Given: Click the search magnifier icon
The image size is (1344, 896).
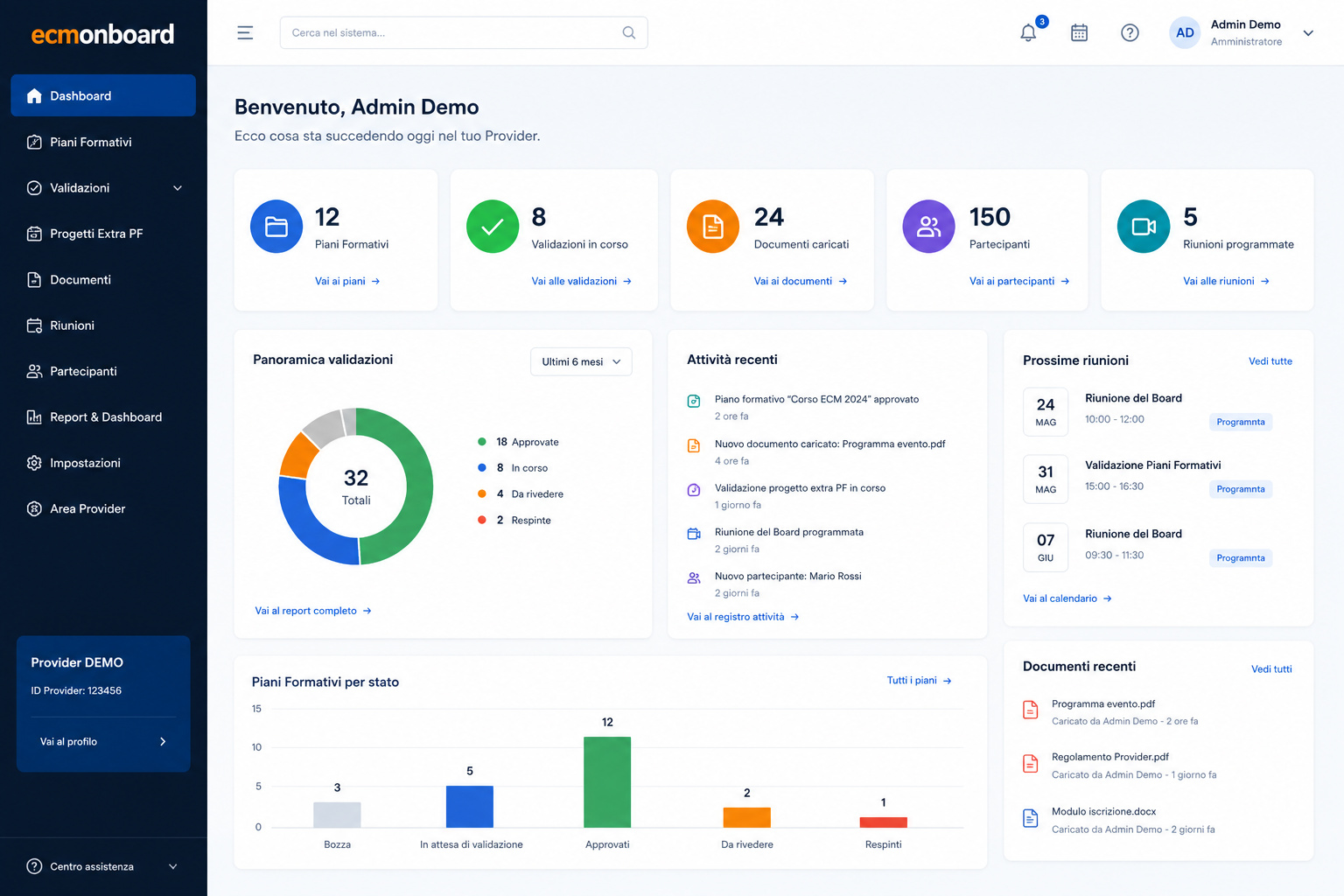Looking at the screenshot, I should click(x=628, y=33).
